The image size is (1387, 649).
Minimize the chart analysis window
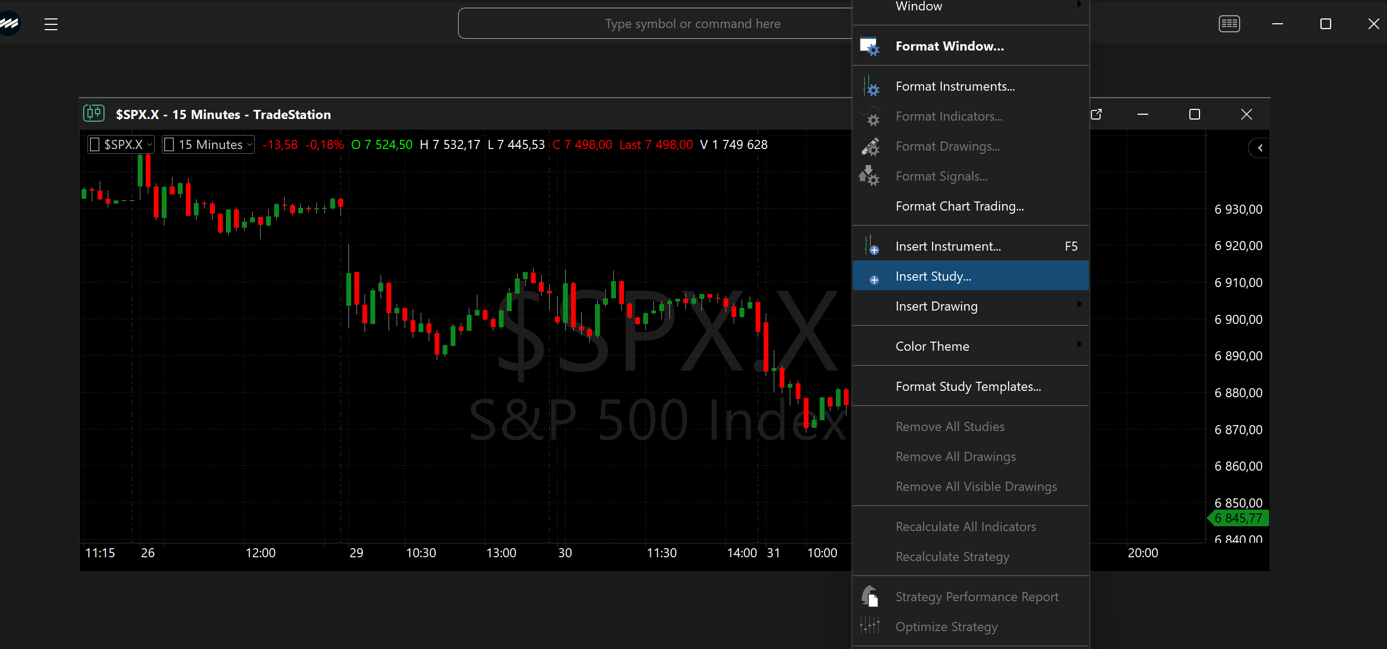coord(1143,114)
